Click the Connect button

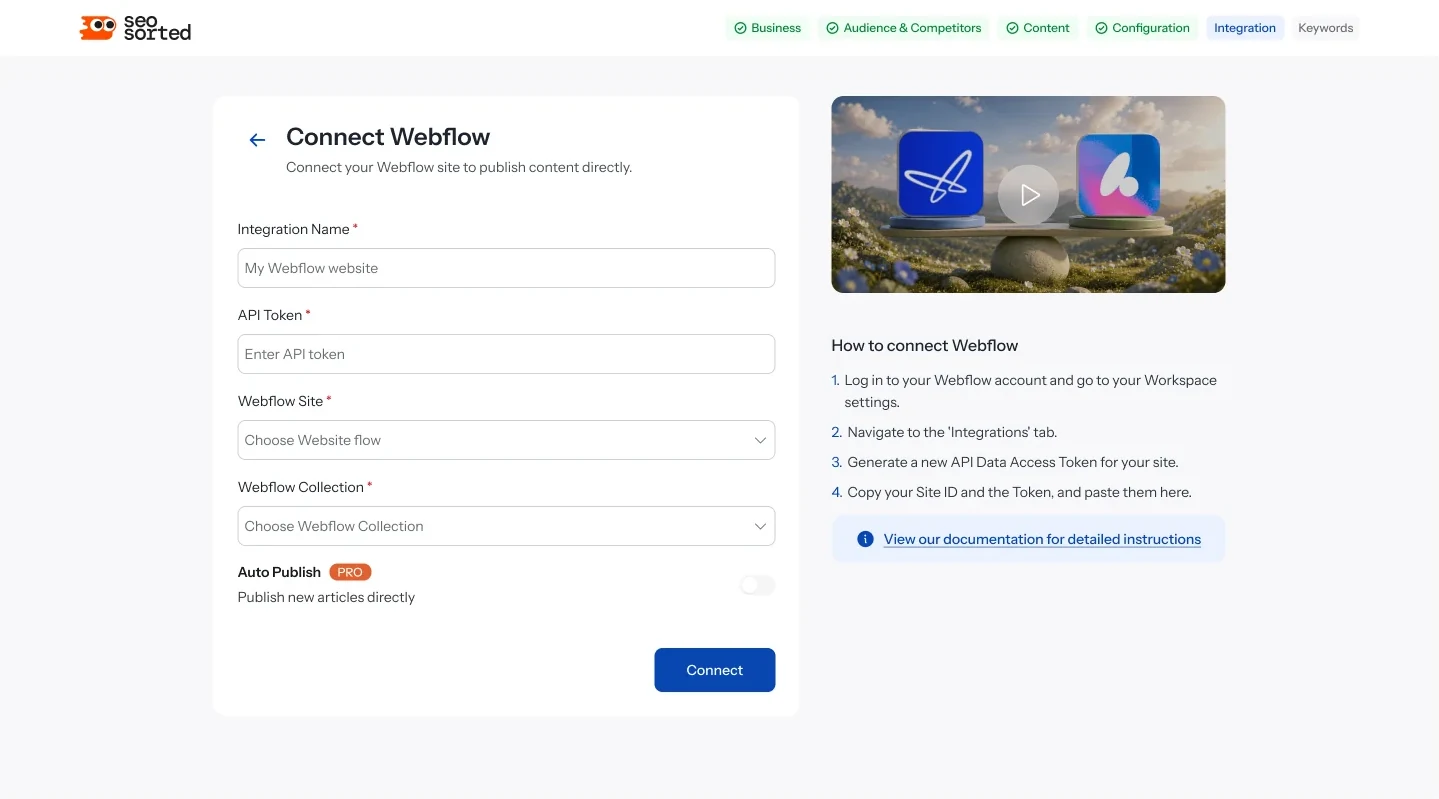[x=715, y=670]
